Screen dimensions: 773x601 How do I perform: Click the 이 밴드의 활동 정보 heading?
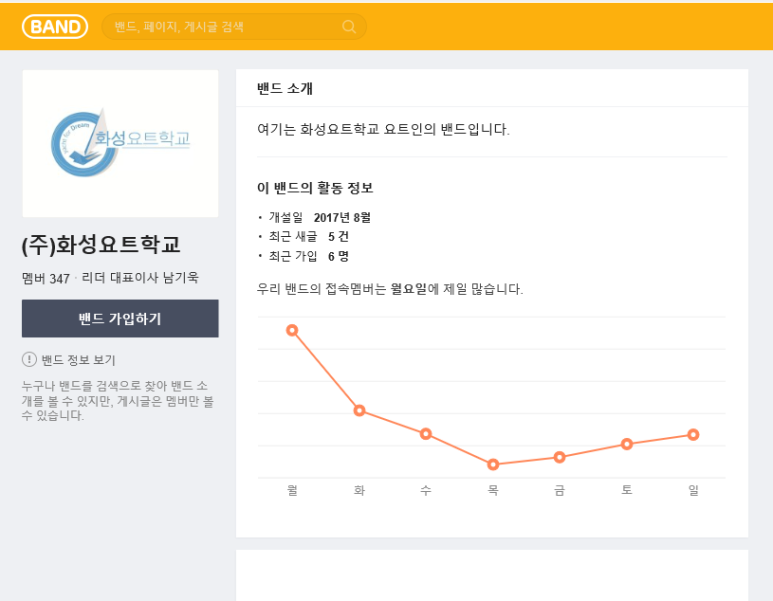coord(315,188)
